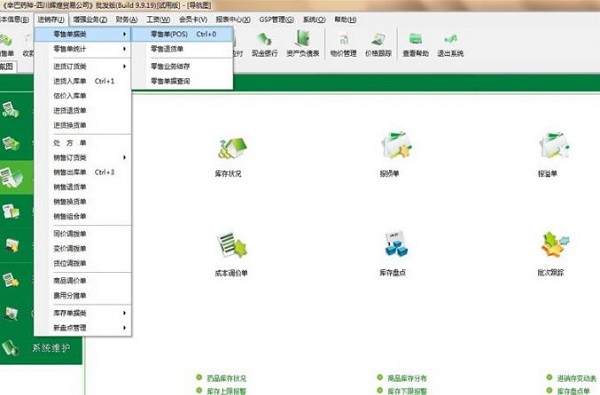The height and width of the screenshot is (395, 600).
Task: Click the highlighted third sidebar module icon
Action: (11, 178)
